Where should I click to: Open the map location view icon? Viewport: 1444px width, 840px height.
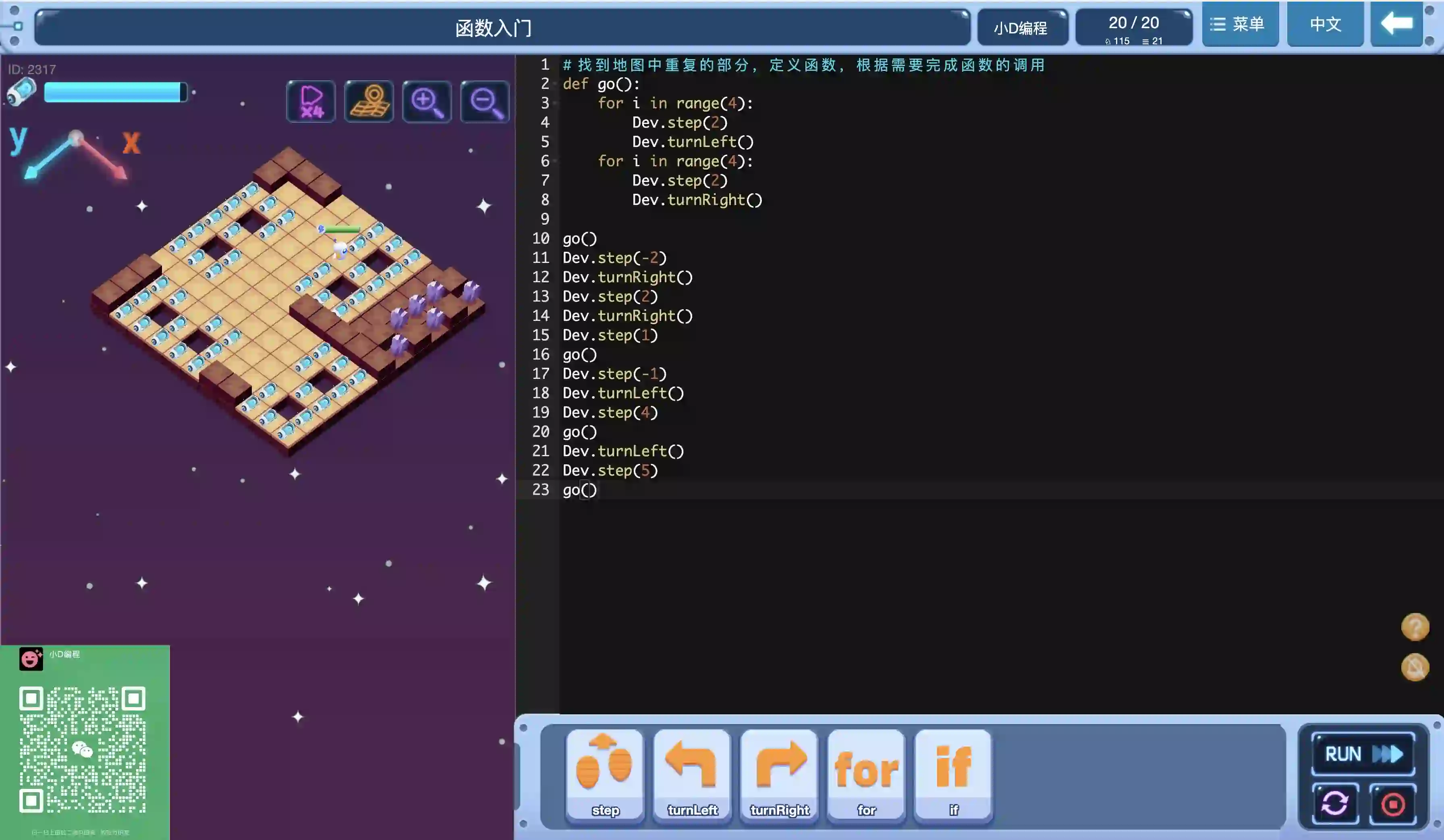click(369, 102)
